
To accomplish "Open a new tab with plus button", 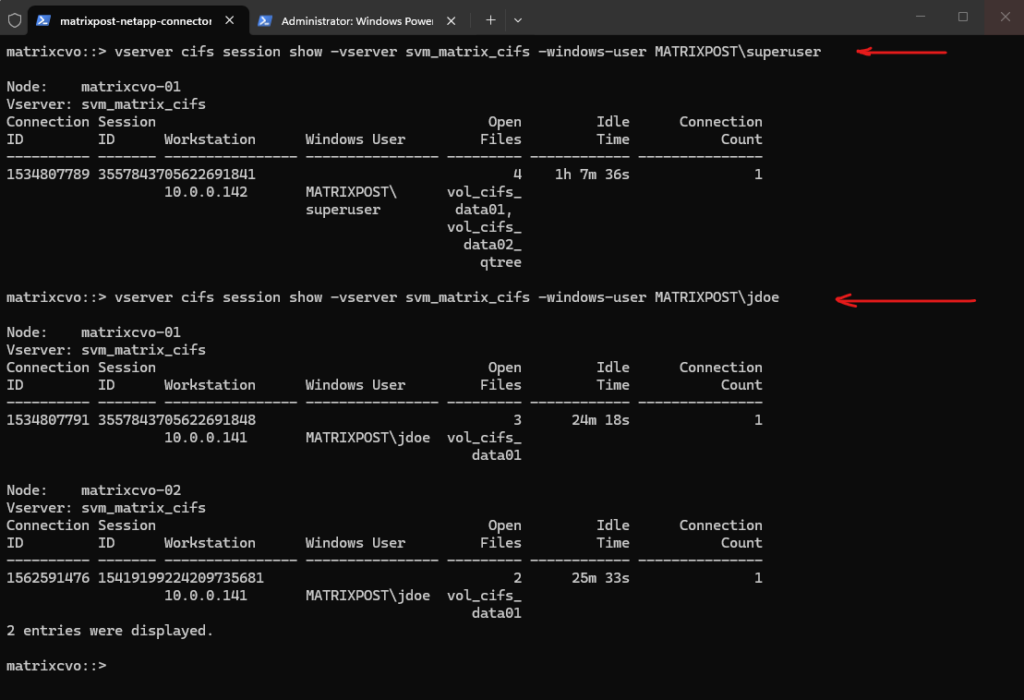I will 490,19.
